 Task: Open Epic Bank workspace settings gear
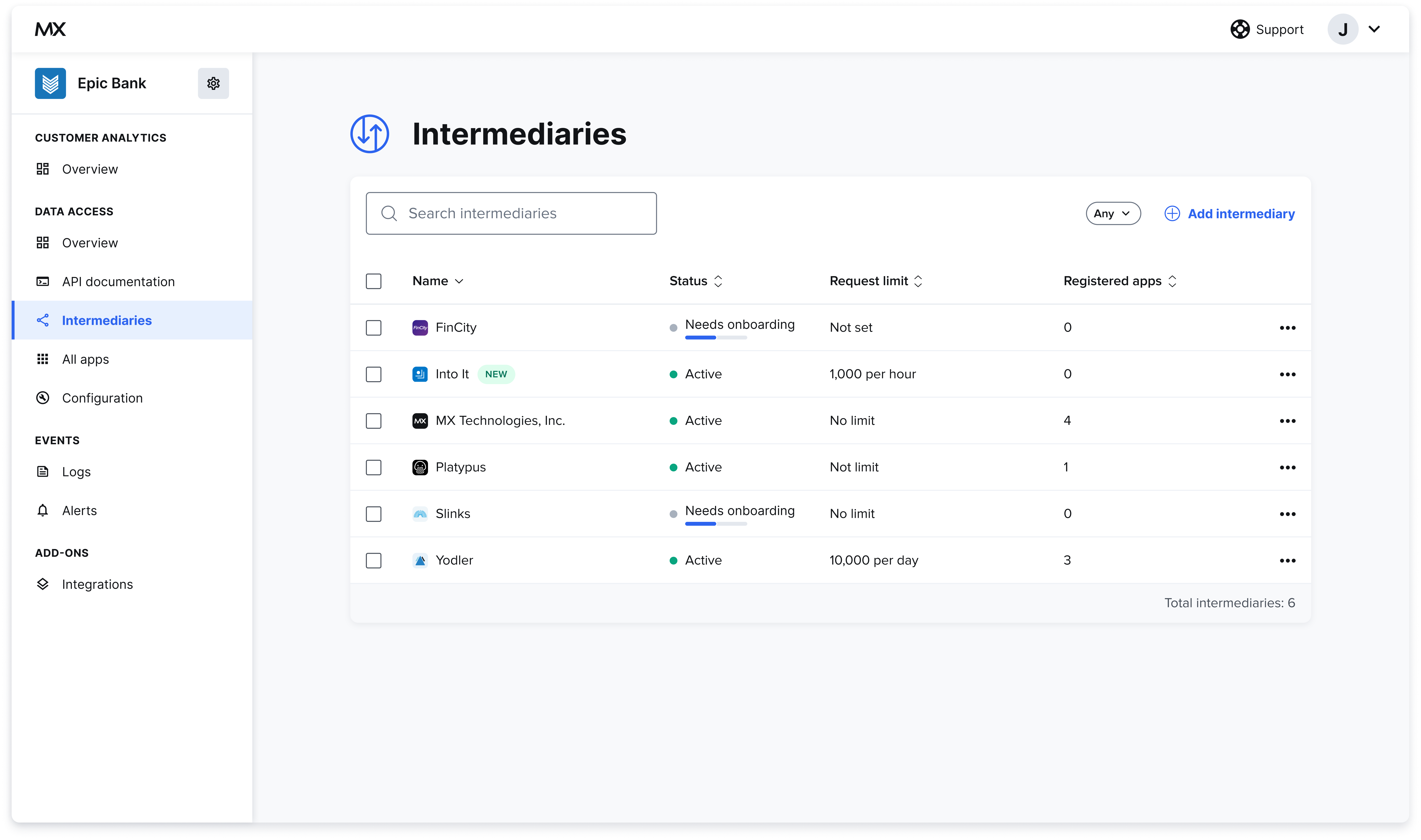[213, 83]
